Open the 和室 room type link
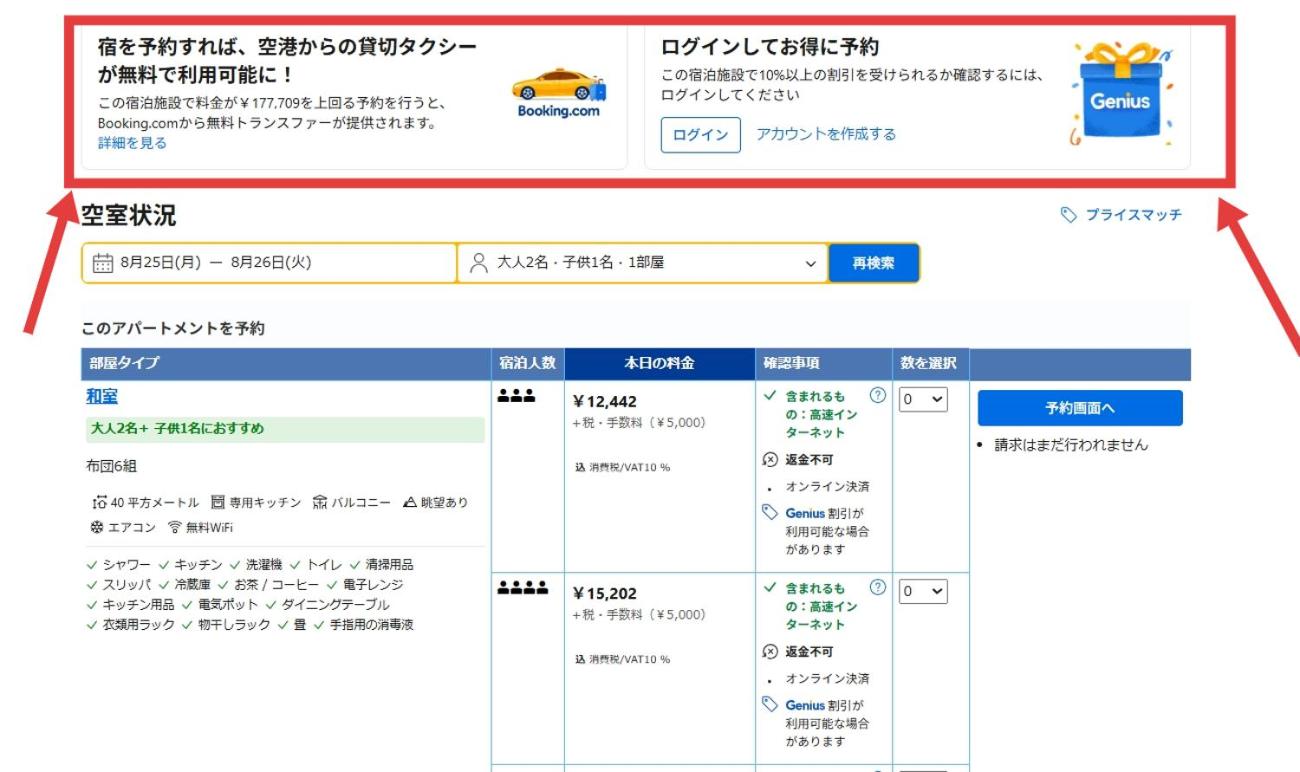This screenshot has width=1300, height=772. tap(102, 397)
